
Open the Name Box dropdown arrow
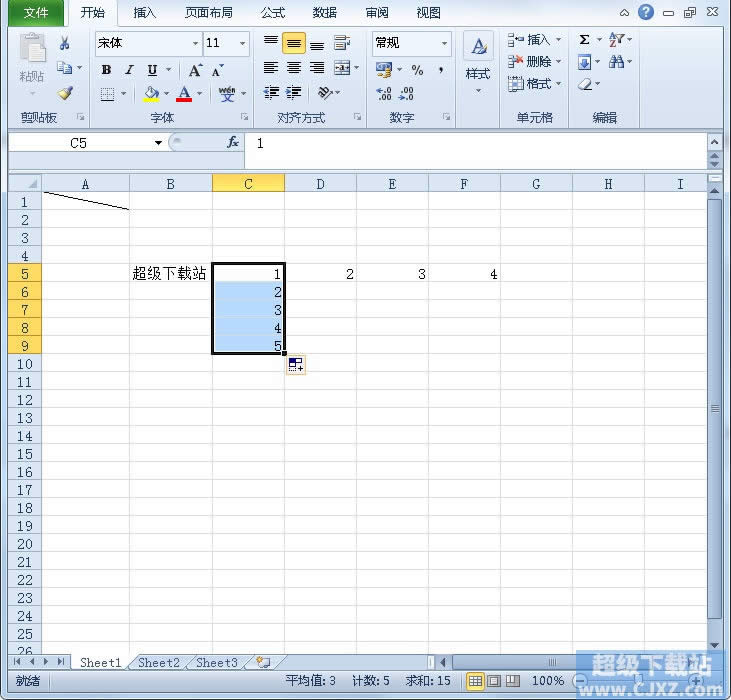[x=159, y=143]
